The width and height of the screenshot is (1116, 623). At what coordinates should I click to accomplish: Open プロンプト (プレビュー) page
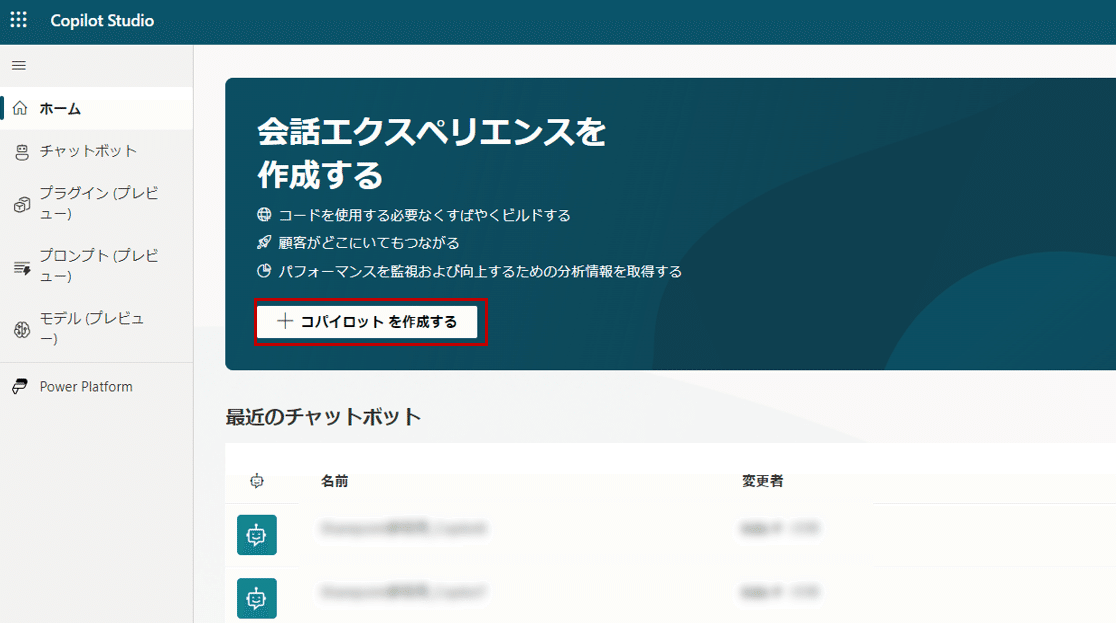point(97,266)
